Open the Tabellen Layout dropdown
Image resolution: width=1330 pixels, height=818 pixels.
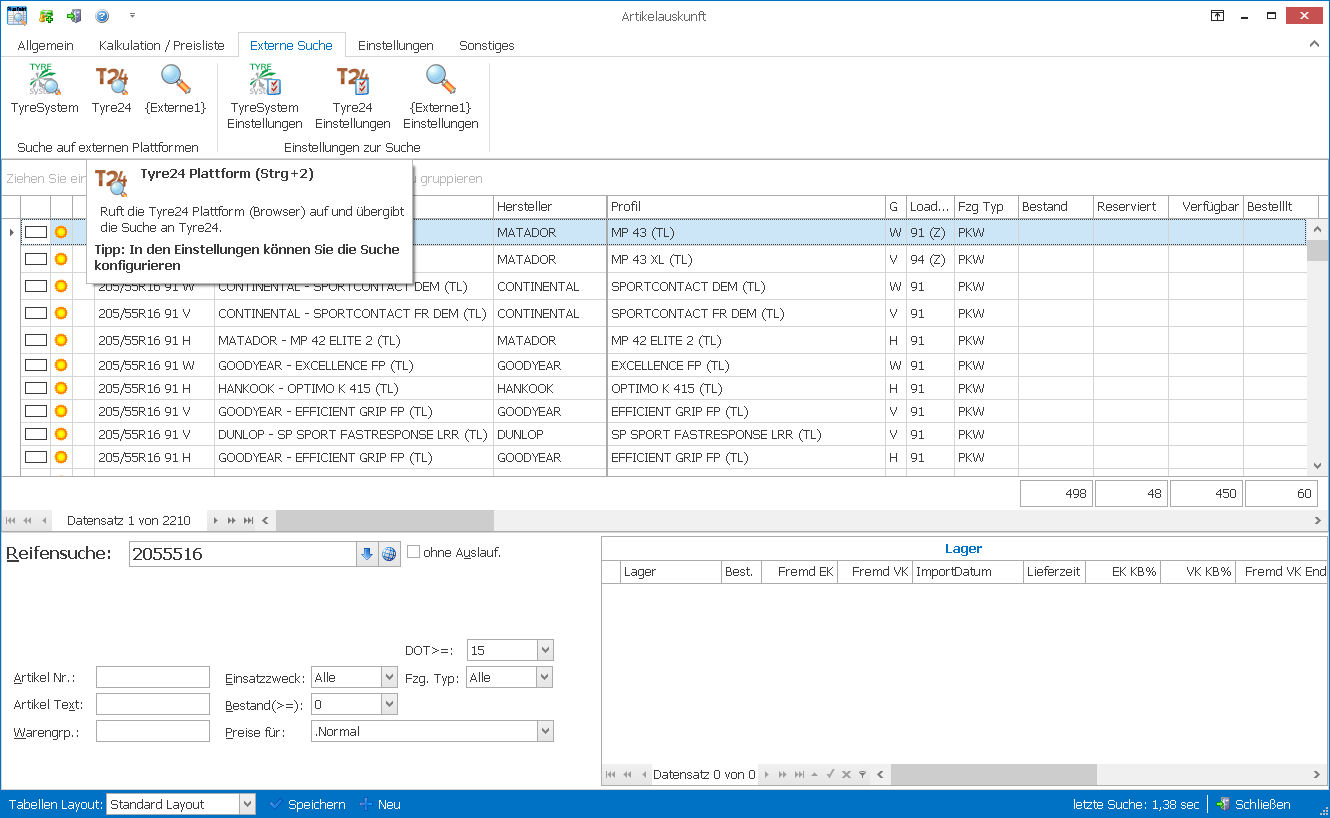247,804
